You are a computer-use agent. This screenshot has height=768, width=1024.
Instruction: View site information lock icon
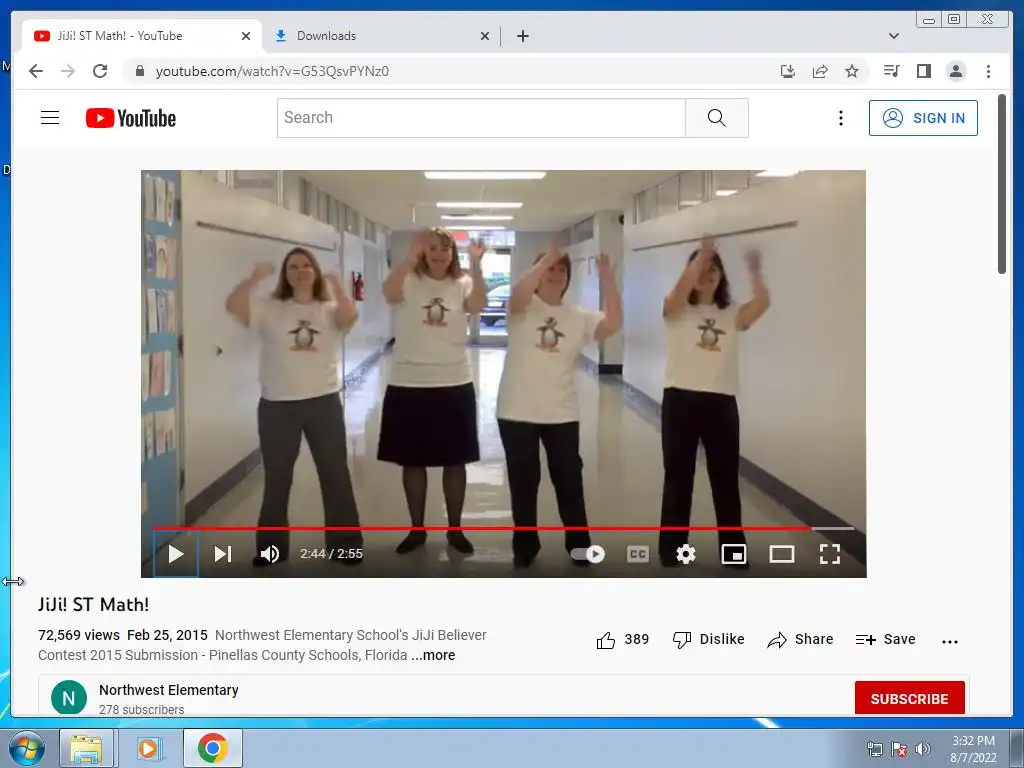139,71
